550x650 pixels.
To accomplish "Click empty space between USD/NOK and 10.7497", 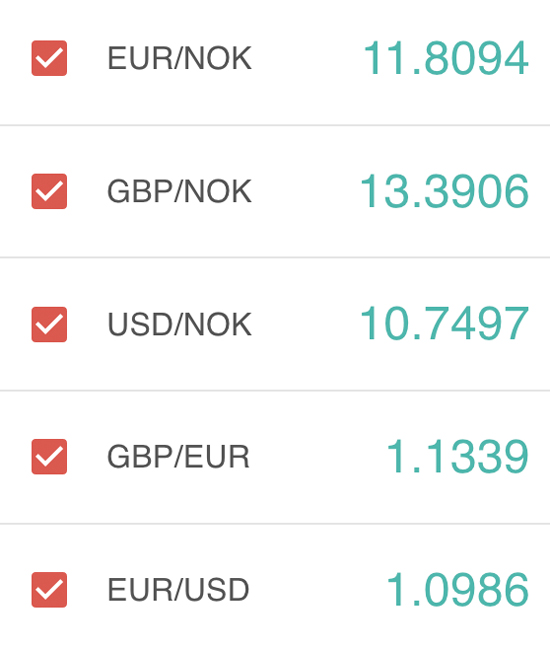I will click(x=306, y=324).
